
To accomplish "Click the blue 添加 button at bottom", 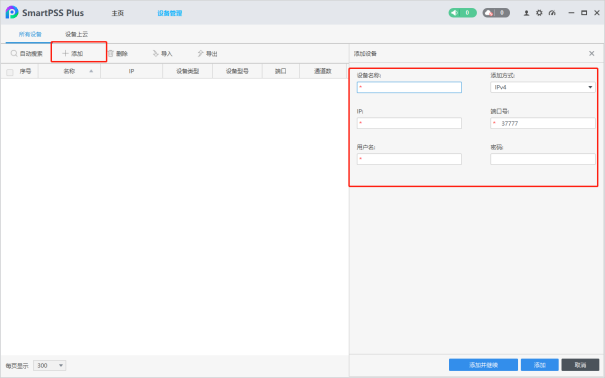I will tap(539, 365).
